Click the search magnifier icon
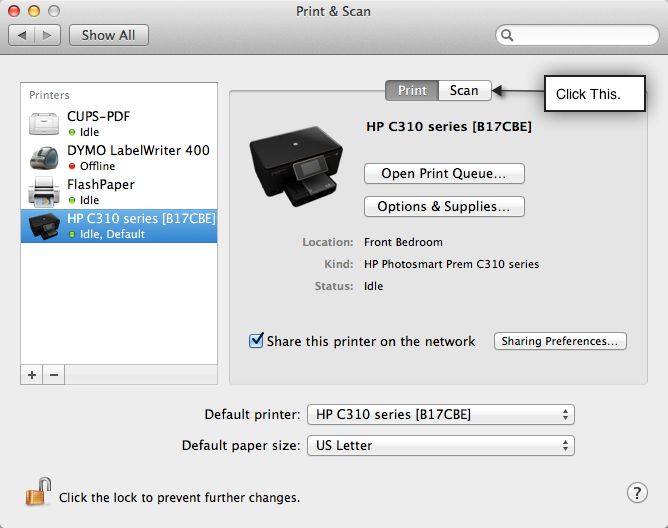The height and width of the screenshot is (528, 668). tap(507, 35)
